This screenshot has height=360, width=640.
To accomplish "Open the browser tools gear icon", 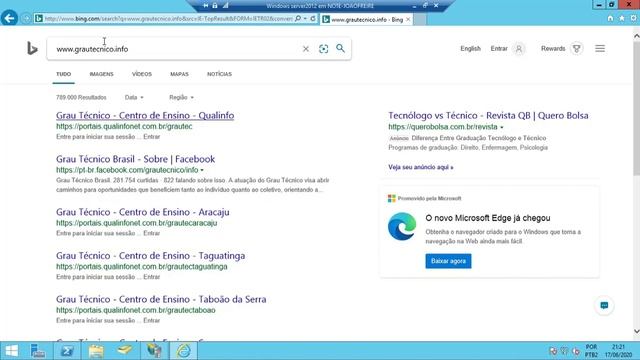I will (x=633, y=19).
